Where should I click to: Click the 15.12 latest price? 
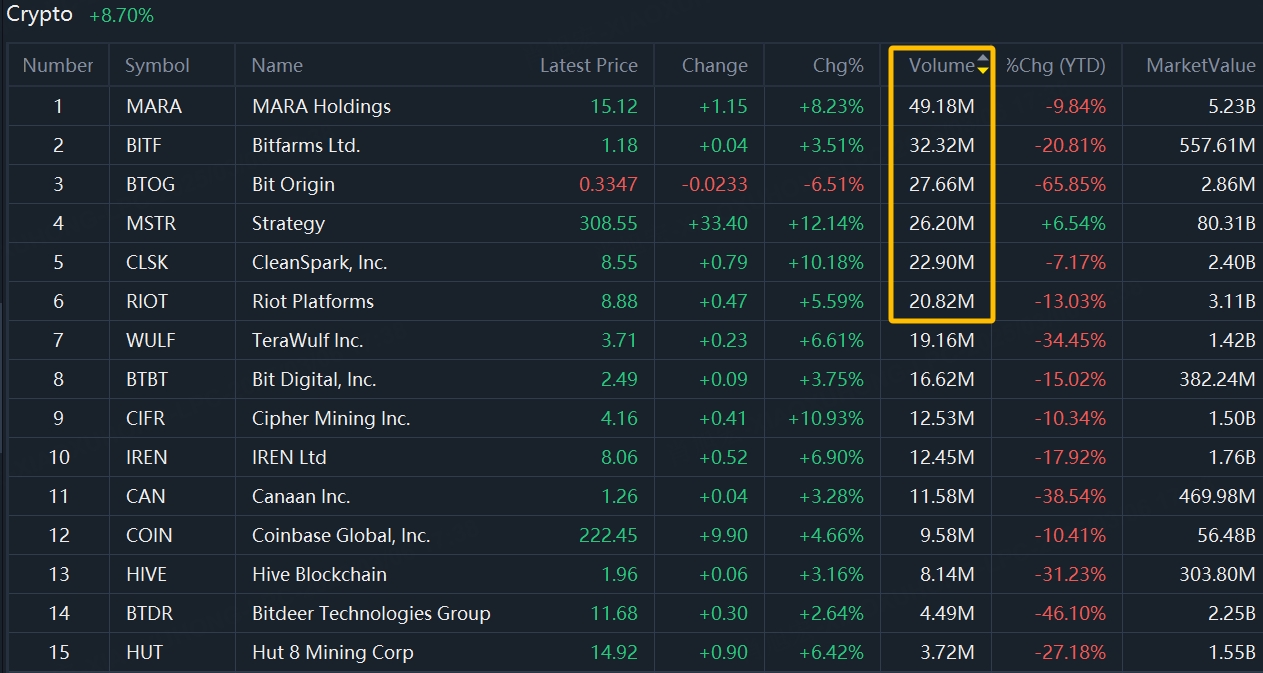click(x=614, y=106)
